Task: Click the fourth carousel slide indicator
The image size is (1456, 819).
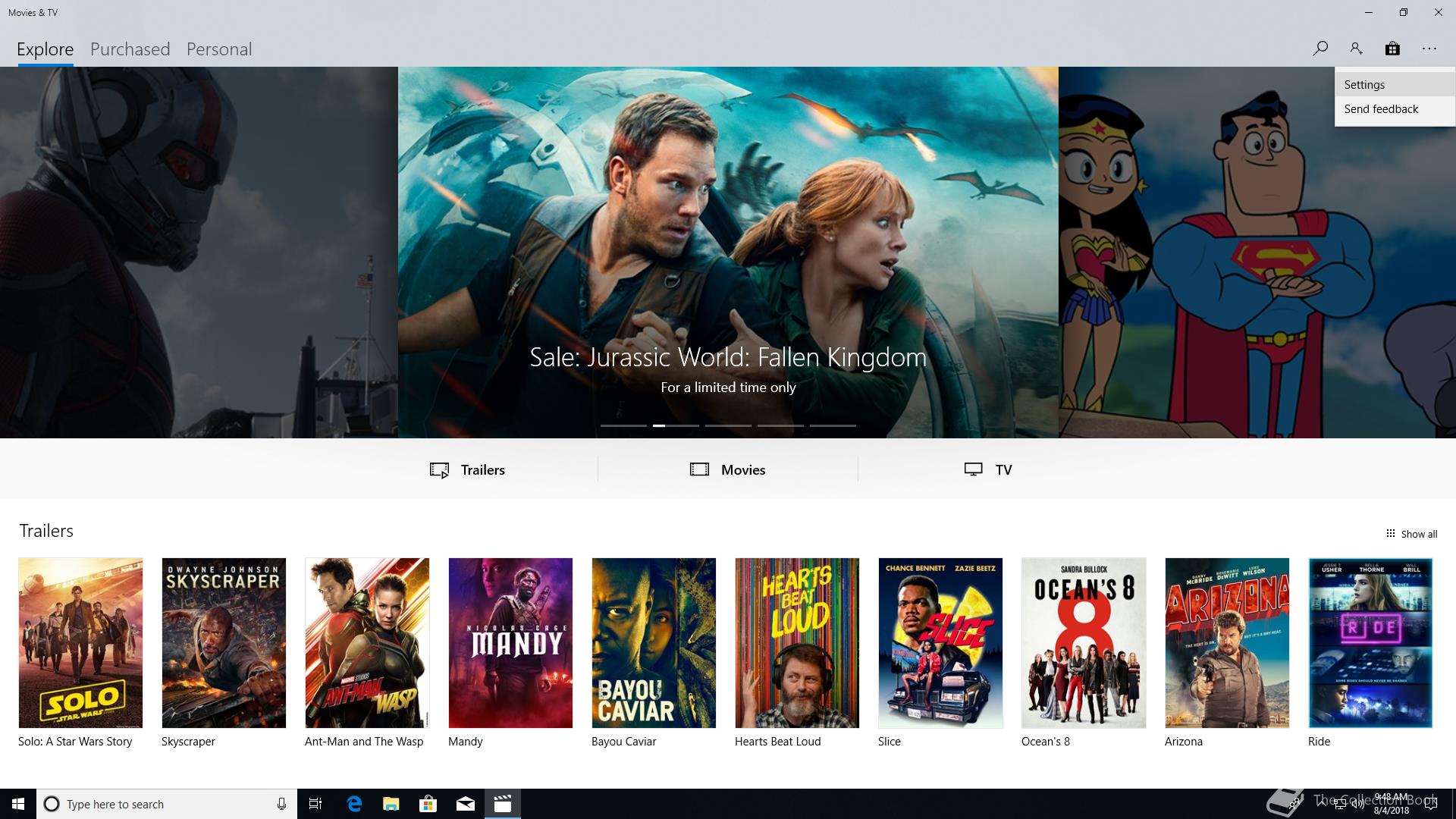Action: [x=780, y=425]
